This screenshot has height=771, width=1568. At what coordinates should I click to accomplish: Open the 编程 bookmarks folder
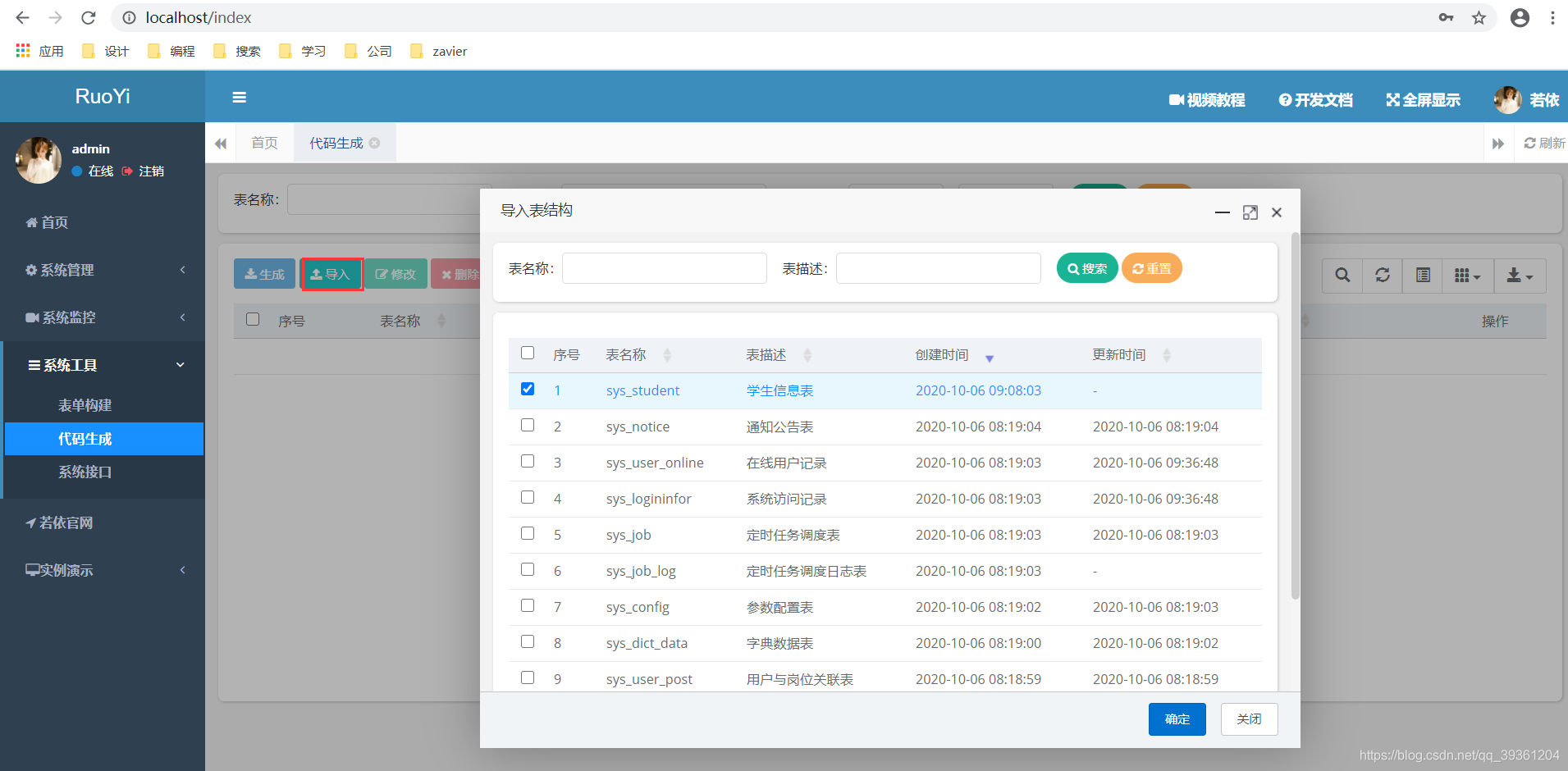(x=171, y=51)
